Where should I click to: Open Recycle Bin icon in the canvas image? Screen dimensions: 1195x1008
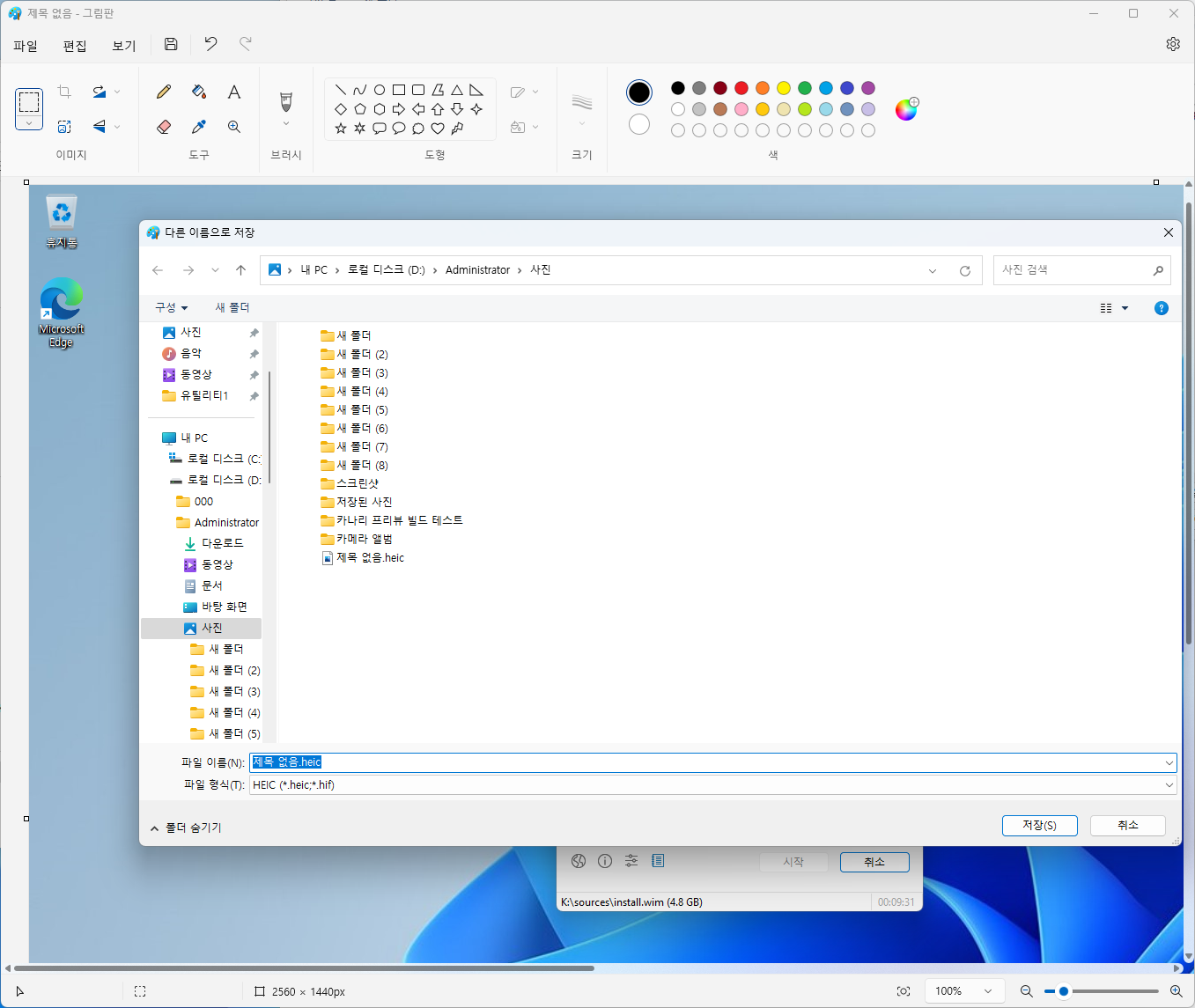tap(62, 221)
